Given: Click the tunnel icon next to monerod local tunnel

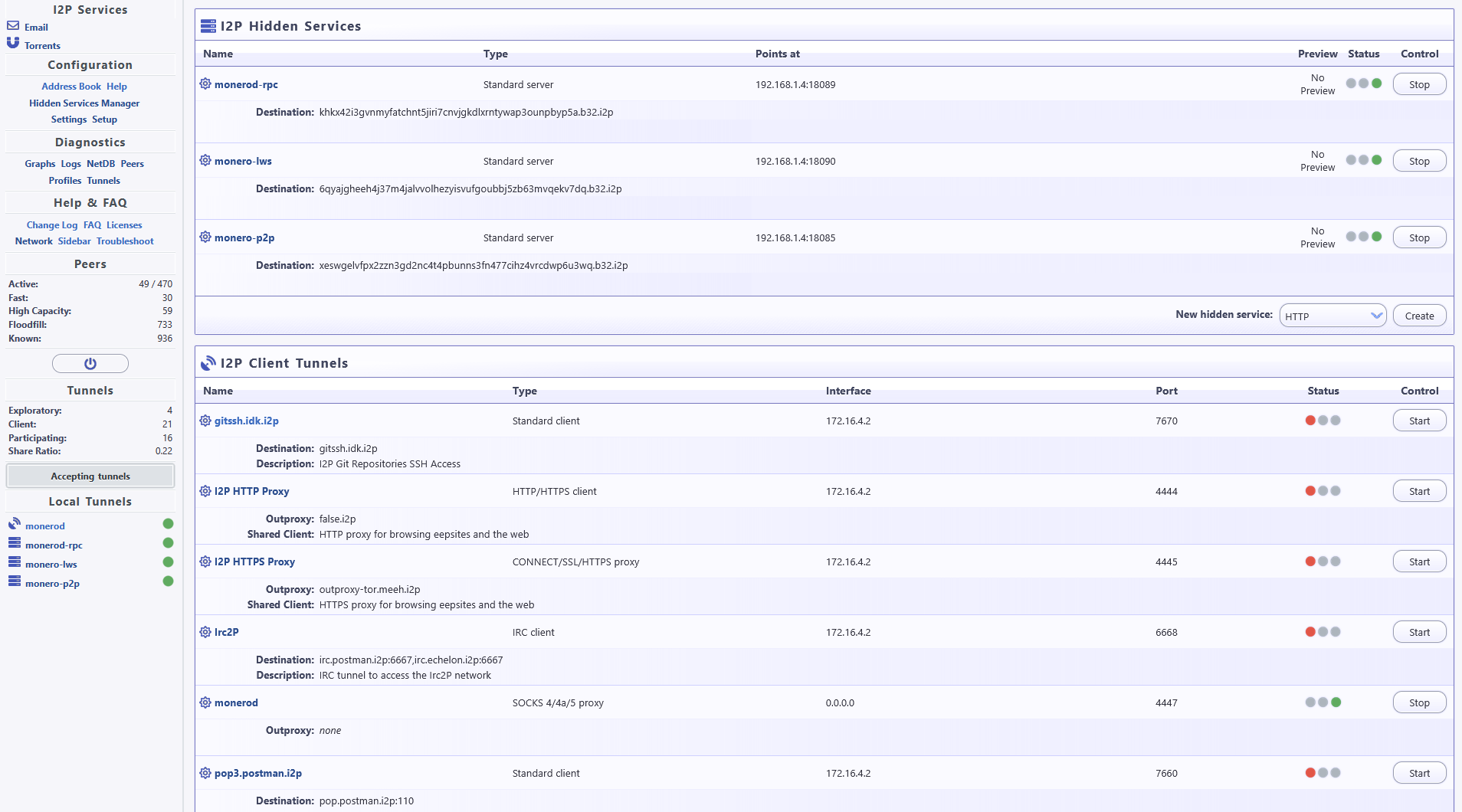Looking at the screenshot, I should pos(13,524).
